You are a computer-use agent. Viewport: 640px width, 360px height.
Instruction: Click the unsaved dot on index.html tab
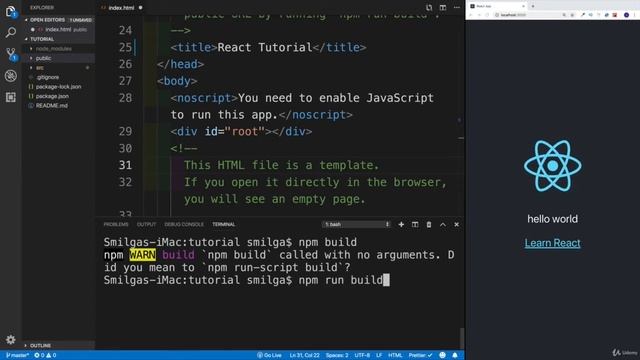coord(140,8)
